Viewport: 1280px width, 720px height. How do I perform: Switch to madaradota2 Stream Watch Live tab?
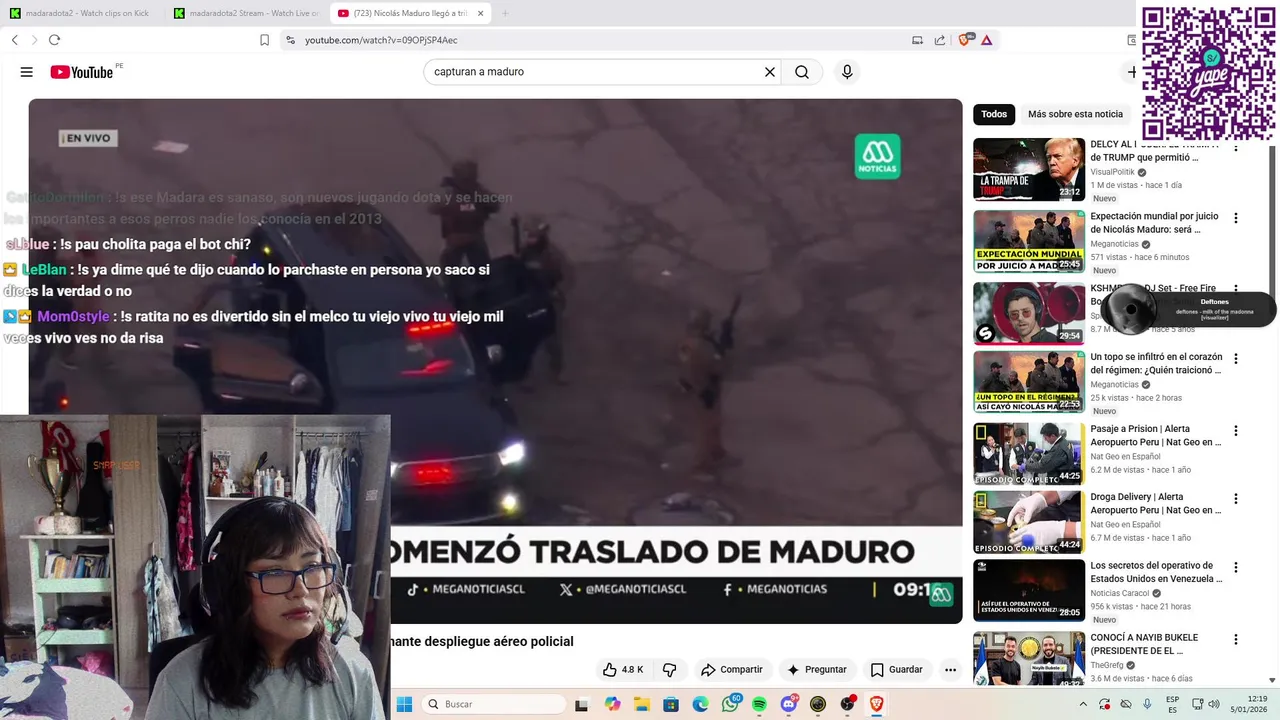tap(245, 13)
